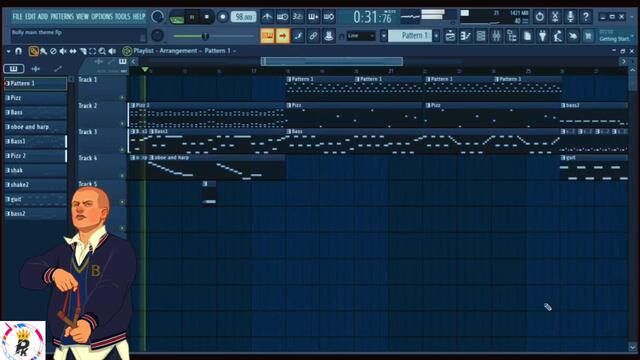
Task: Toggle the link/group notes icon
Action: pos(313,36)
